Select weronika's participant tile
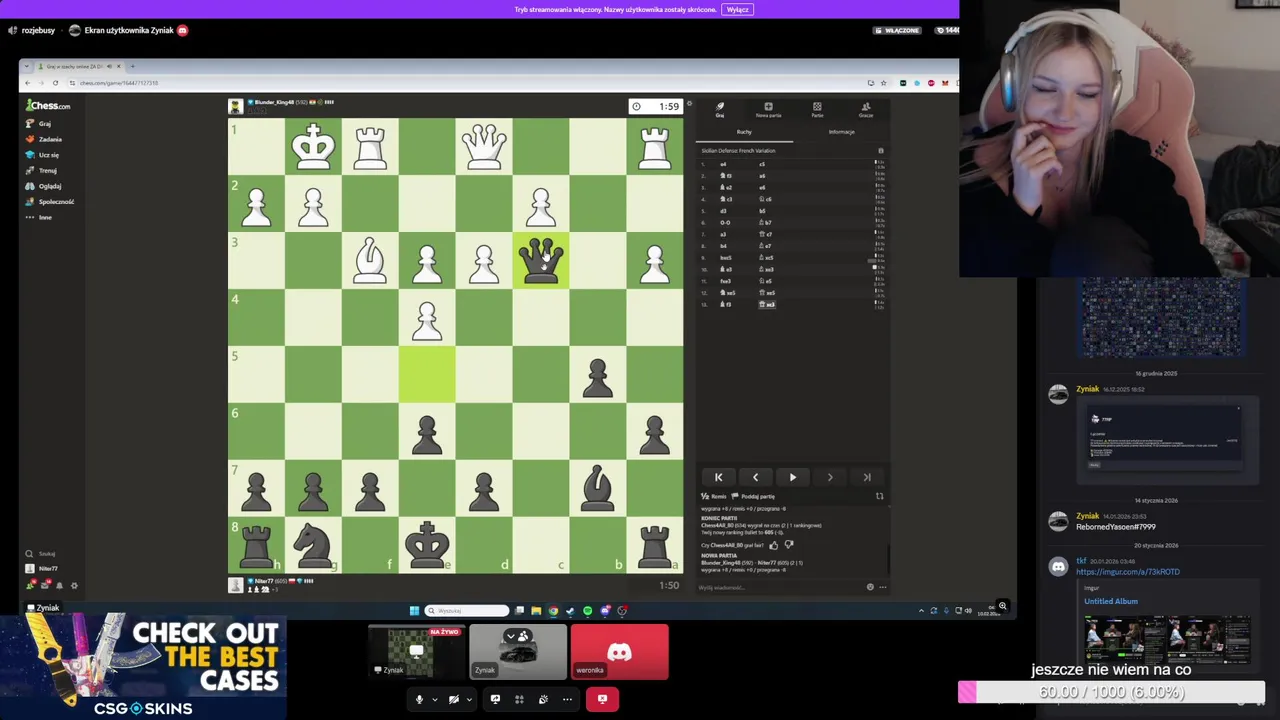The image size is (1280, 720). coord(619,652)
